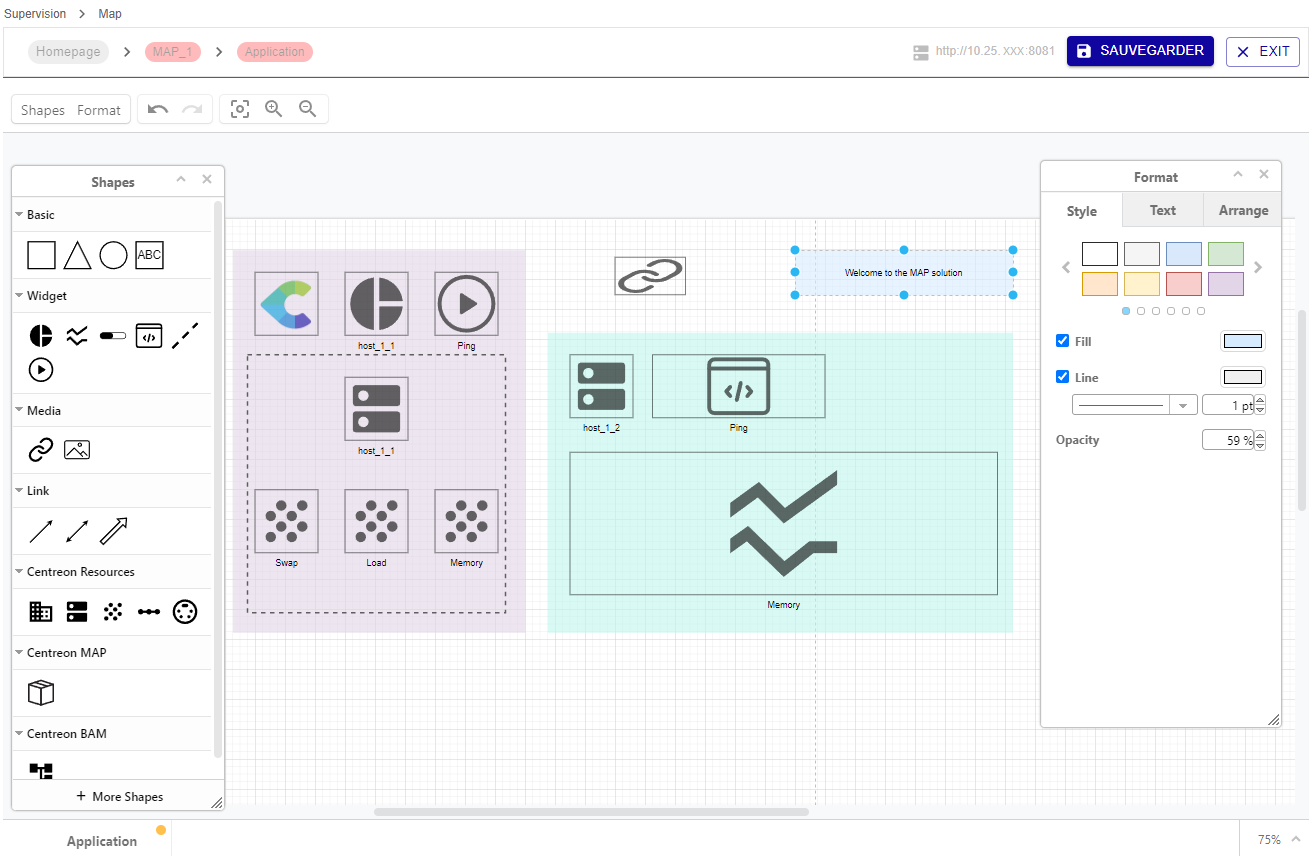Select the host server resource icon

(77, 612)
